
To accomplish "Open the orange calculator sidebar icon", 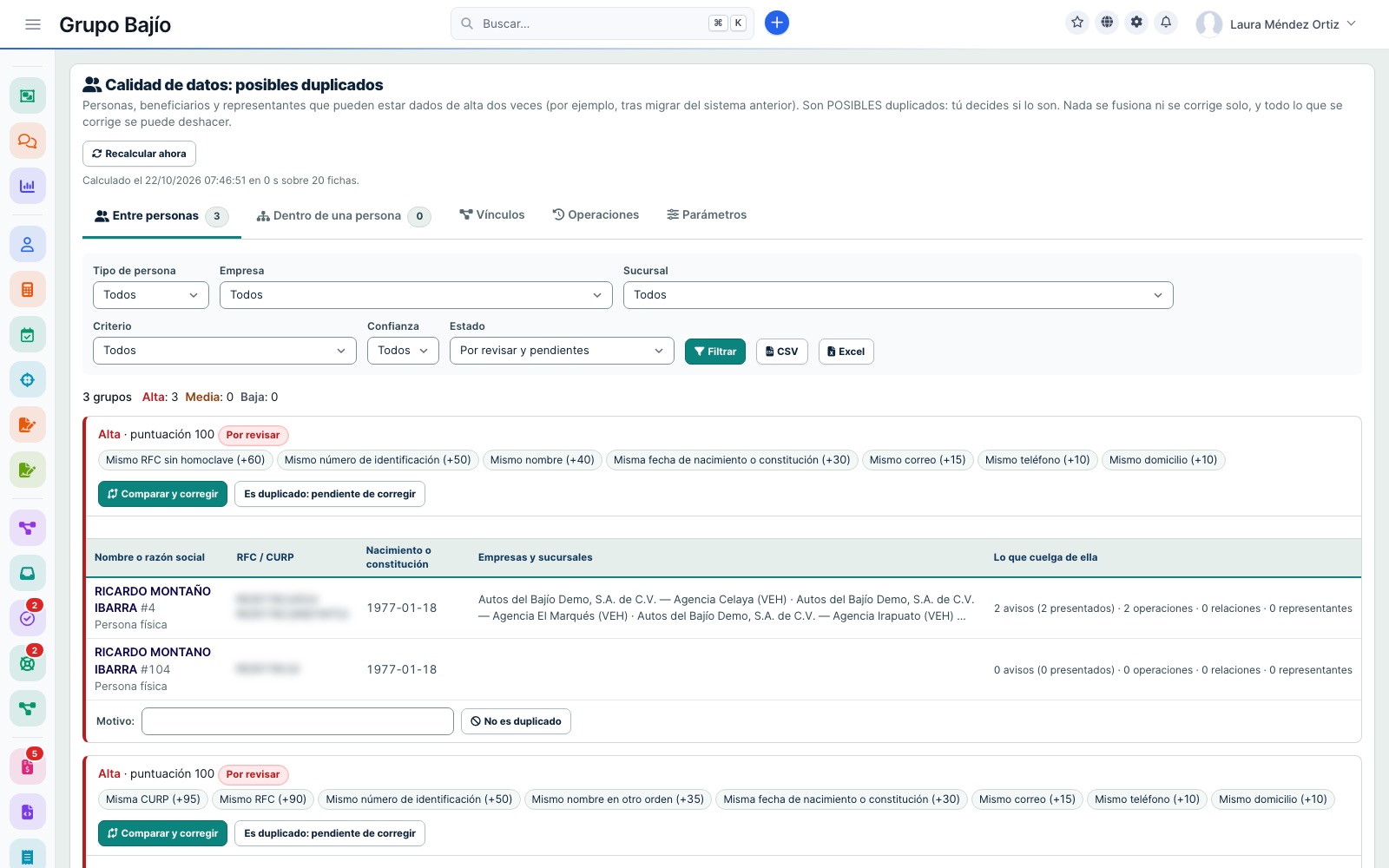I will coord(28,290).
